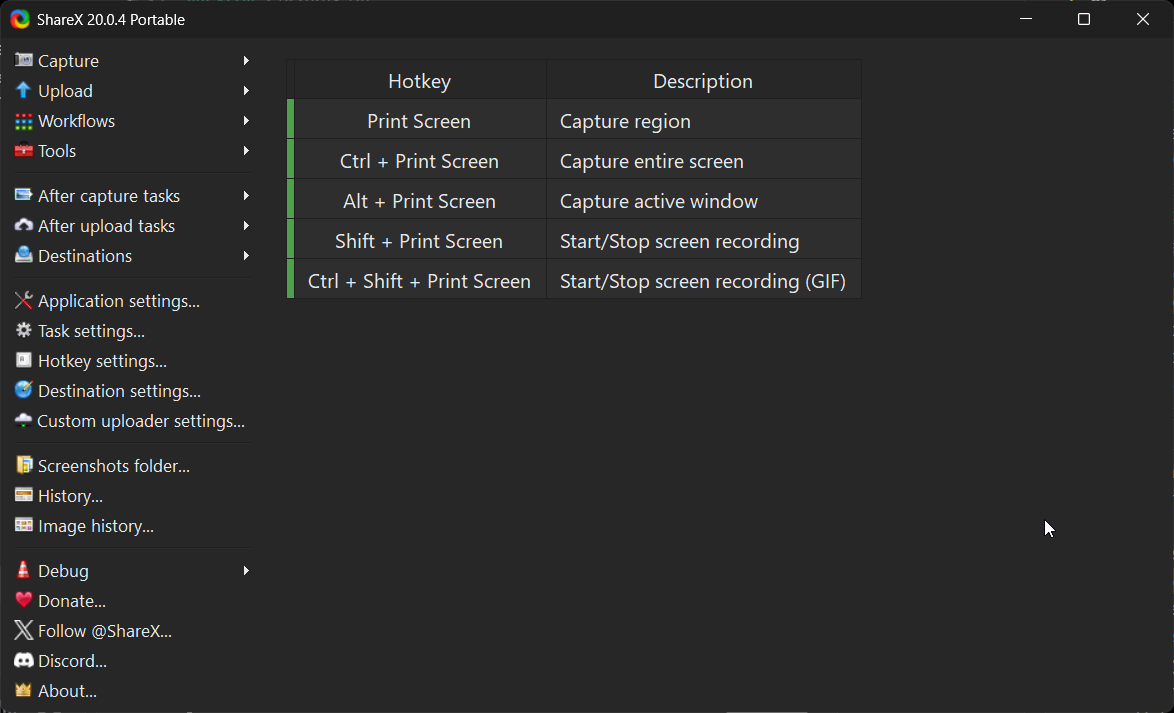Click the History list icon

[24, 495]
